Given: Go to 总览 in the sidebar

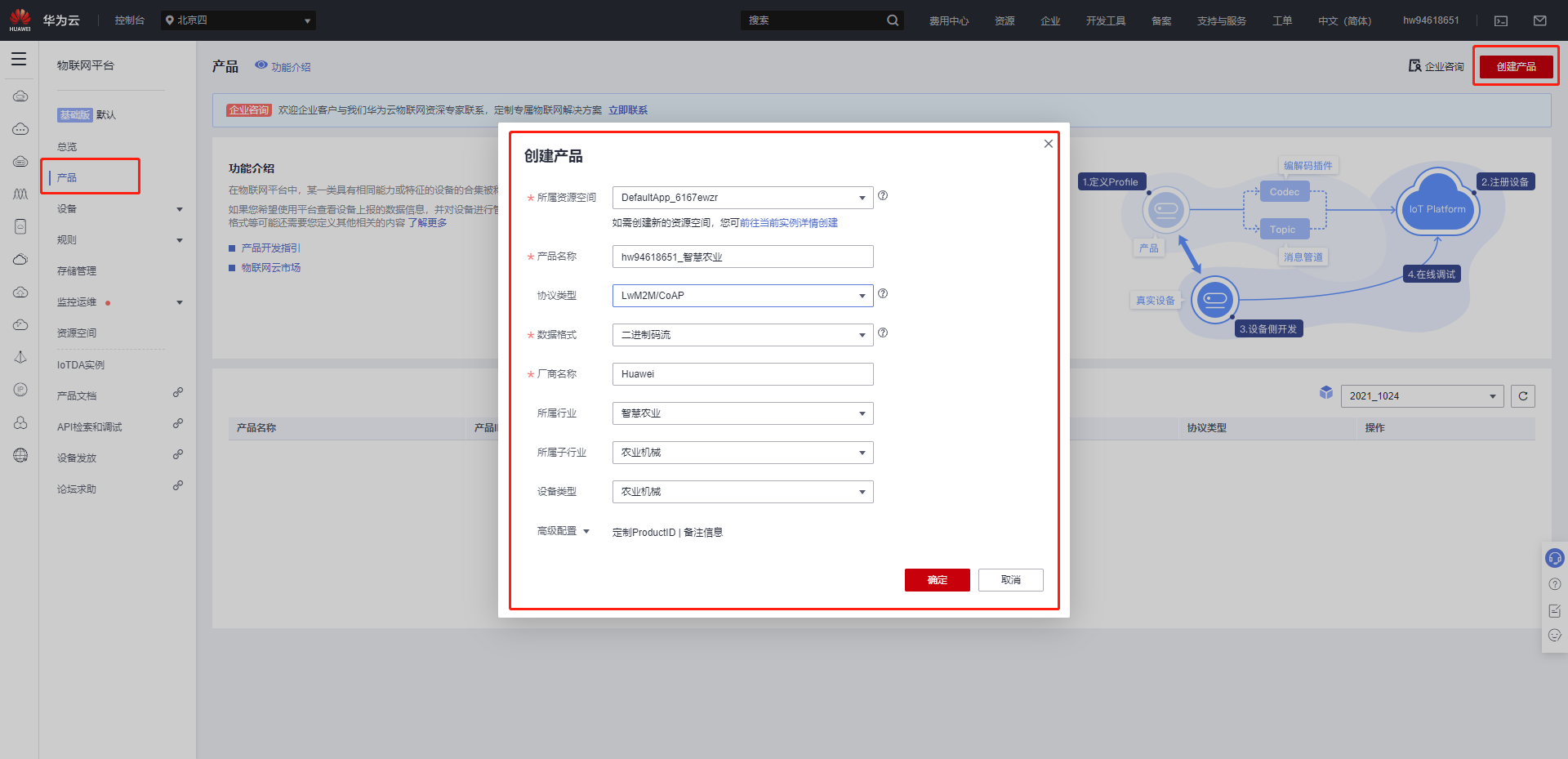Looking at the screenshot, I should [67, 147].
